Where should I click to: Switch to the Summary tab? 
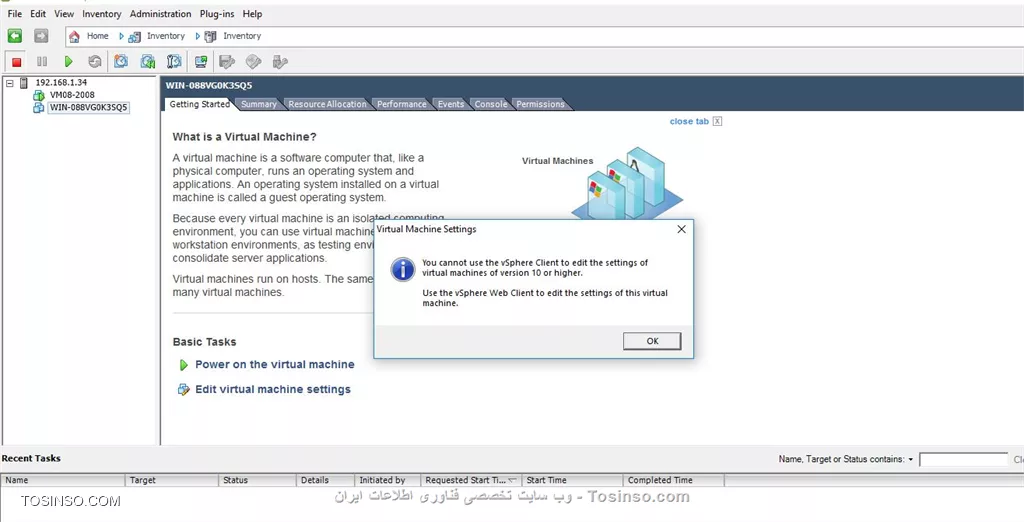click(259, 104)
